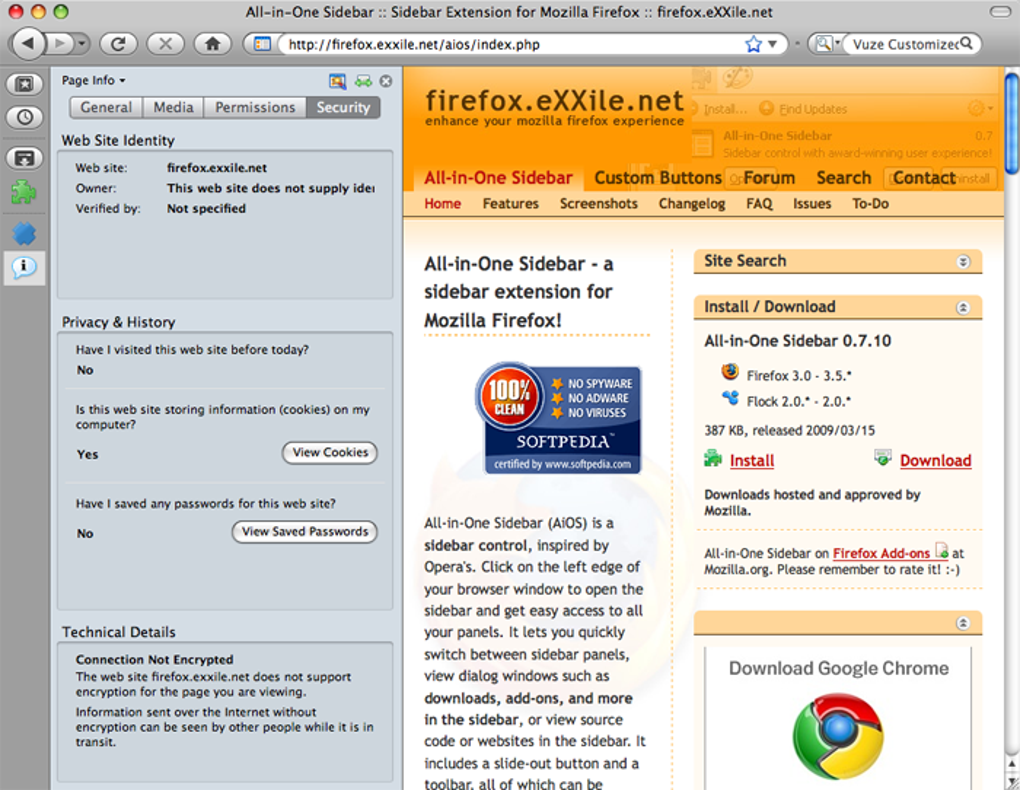This screenshot has width=1020, height=790.
Task: Click the Install link
Action: point(751,461)
